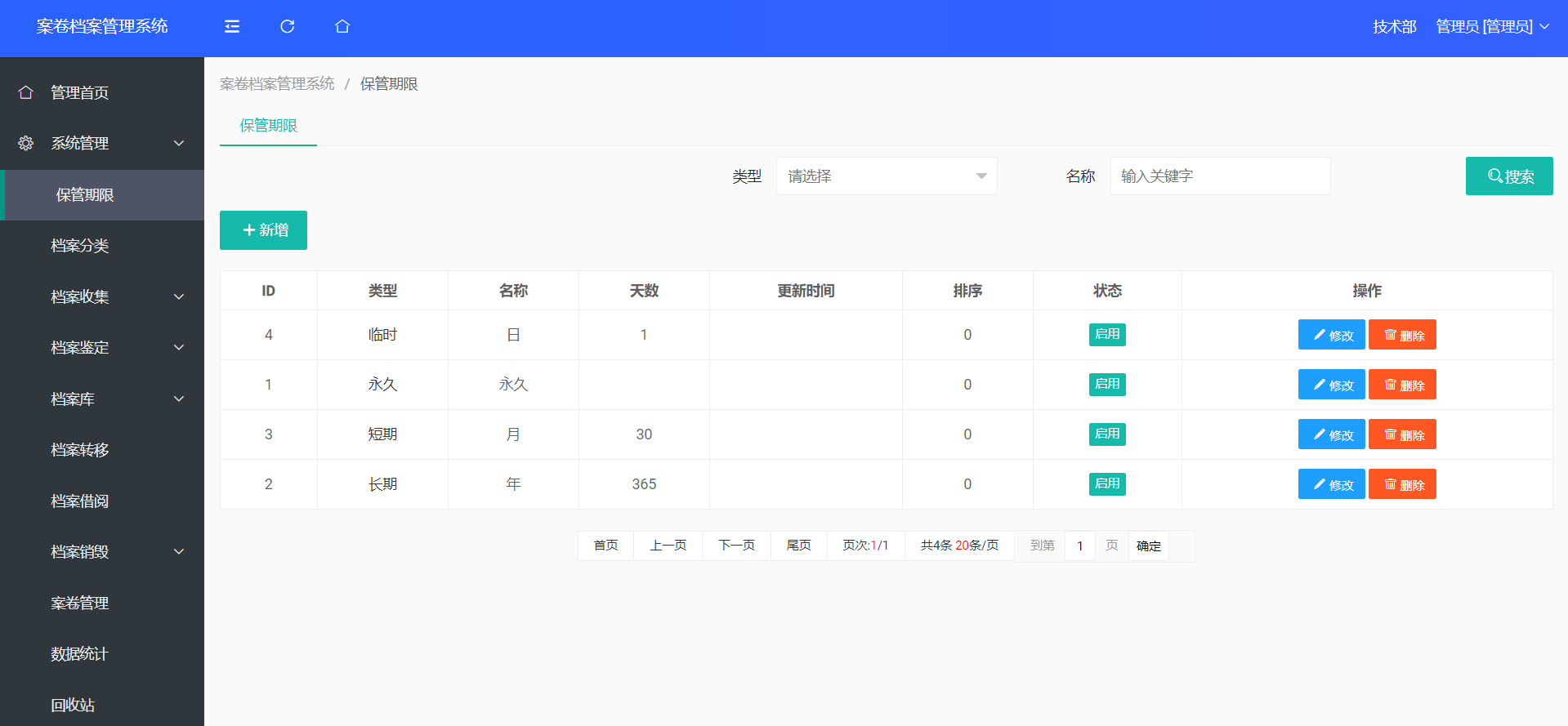Click the house icon beside 管理首页
Screen dimensions: 1568x726
(26, 92)
